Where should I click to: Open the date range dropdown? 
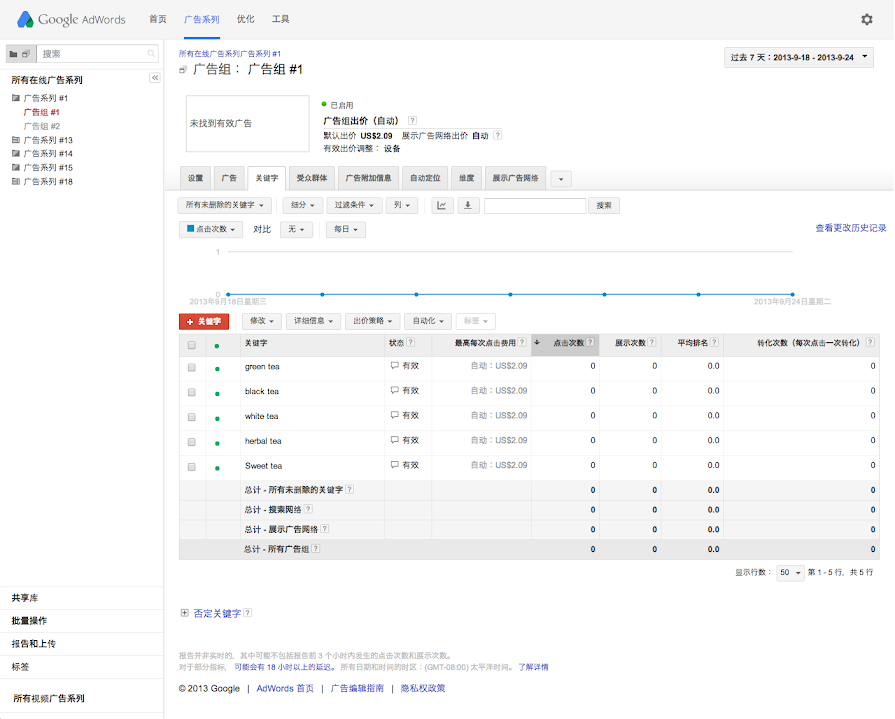coord(798,57)
